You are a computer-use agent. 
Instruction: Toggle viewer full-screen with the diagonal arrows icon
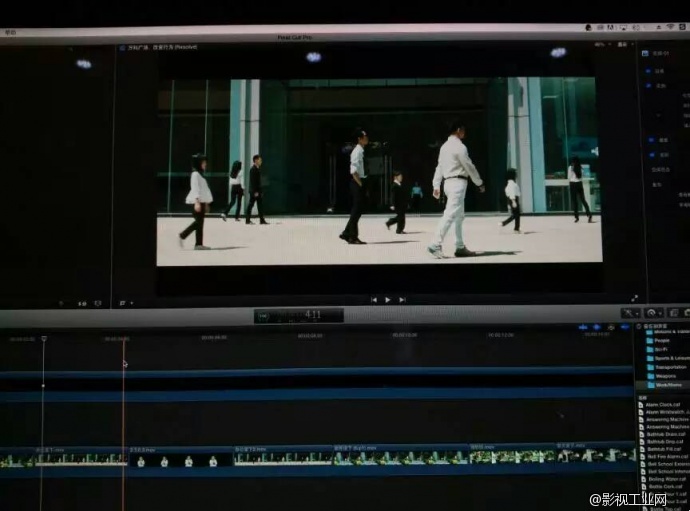(x=634, y=298)
